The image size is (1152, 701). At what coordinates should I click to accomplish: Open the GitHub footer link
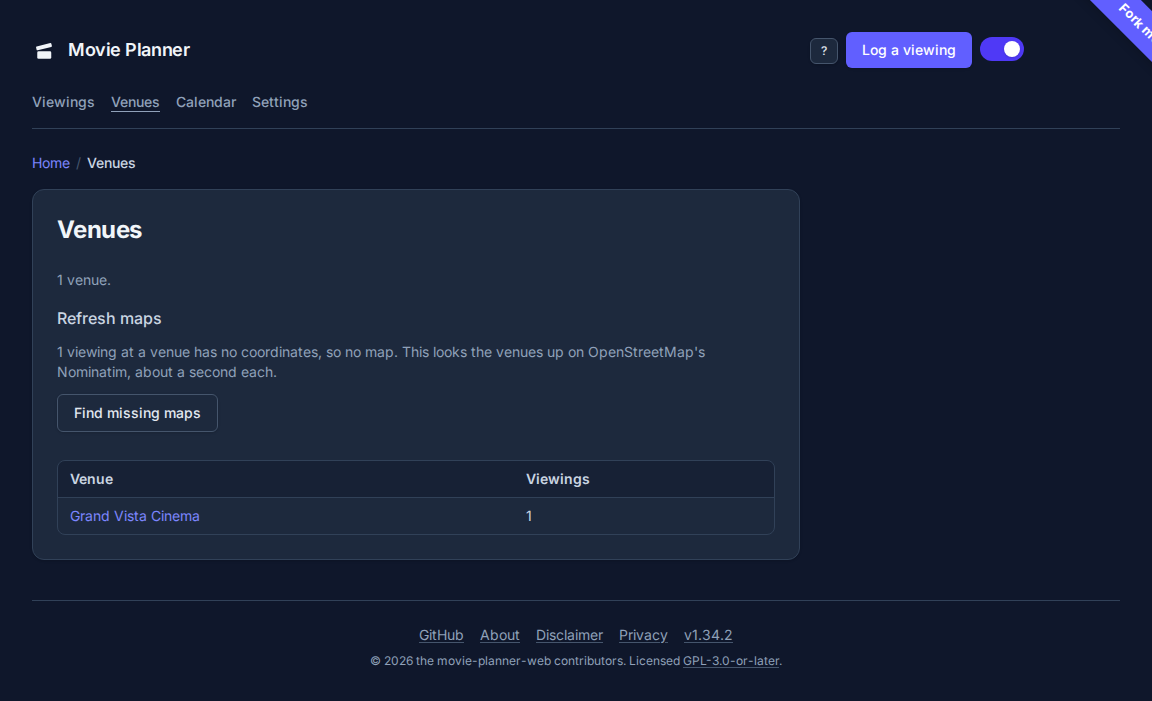(441, 635)
